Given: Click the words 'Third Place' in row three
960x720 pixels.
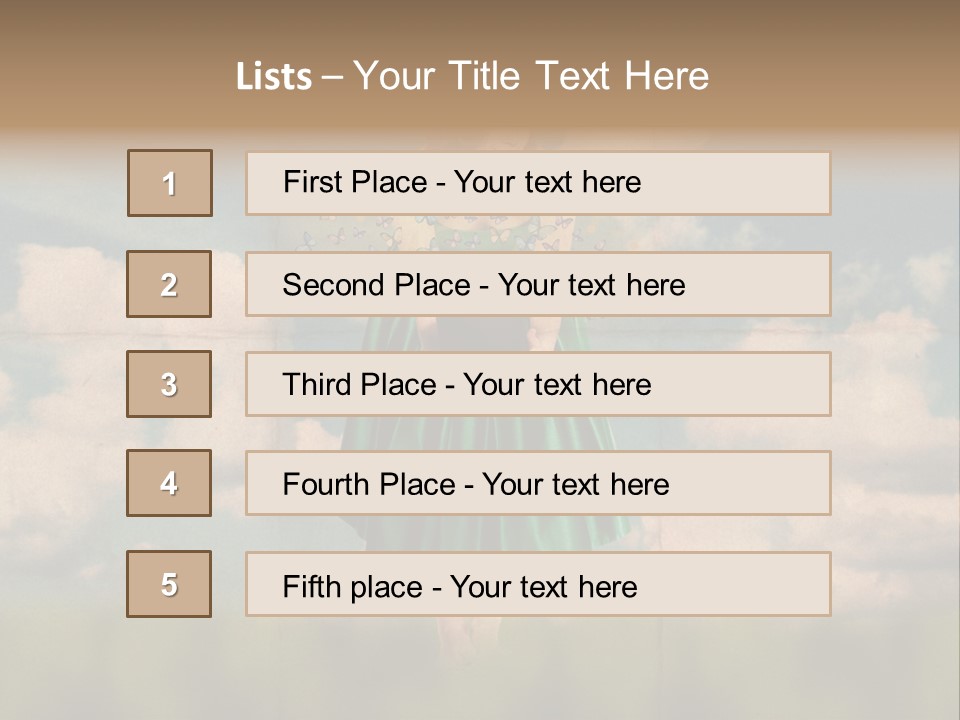Looking at the screenshot, I should [x=359, y=385].
